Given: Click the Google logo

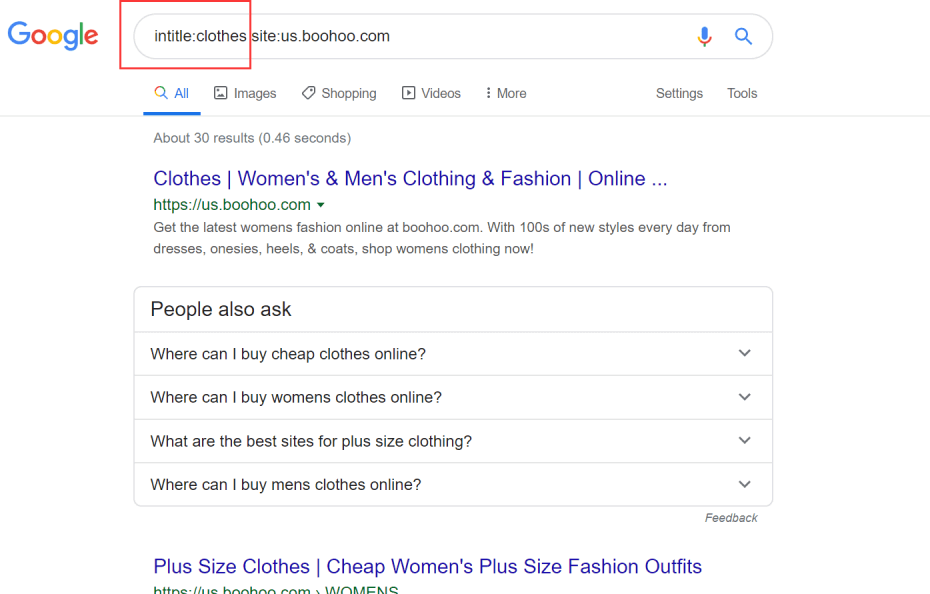Looking at the screenshot, I should pos(53,36).
